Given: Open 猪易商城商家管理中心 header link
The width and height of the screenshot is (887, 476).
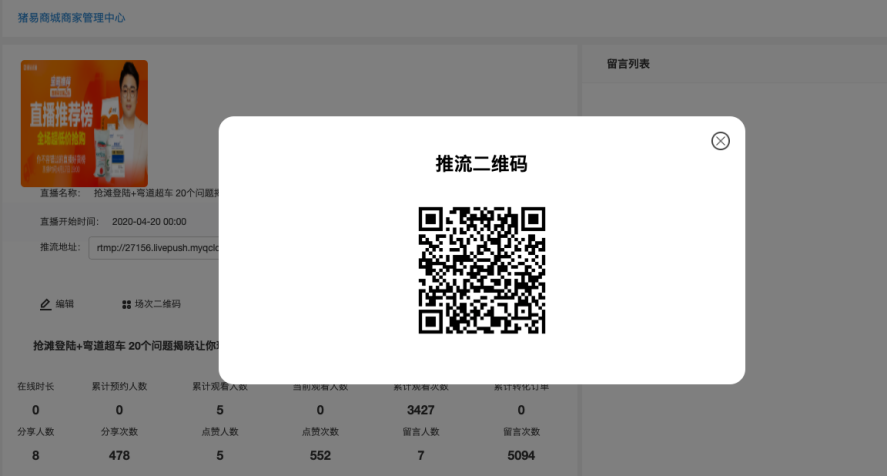Looking at the screenshot, I should 71,18.
